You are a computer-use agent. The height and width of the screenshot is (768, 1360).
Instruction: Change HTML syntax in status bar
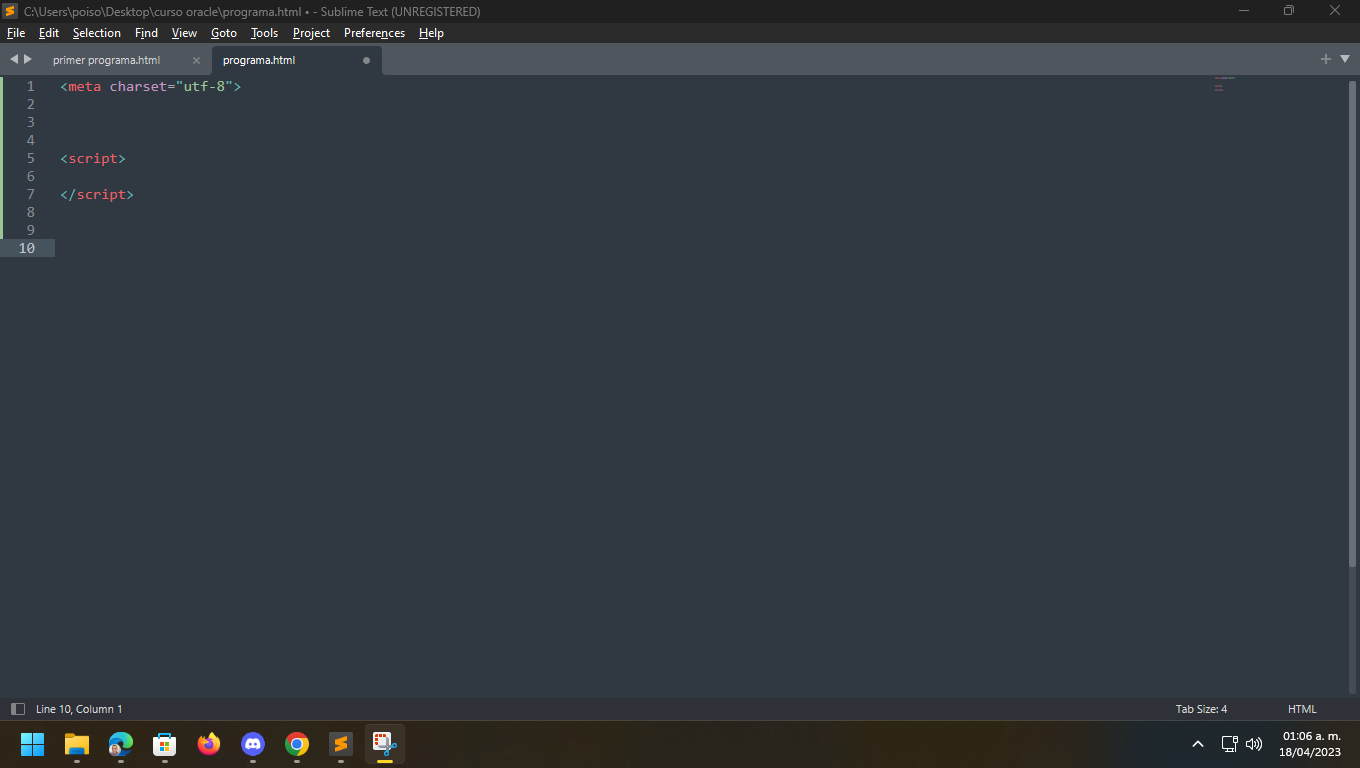(x=1302, y=709)
